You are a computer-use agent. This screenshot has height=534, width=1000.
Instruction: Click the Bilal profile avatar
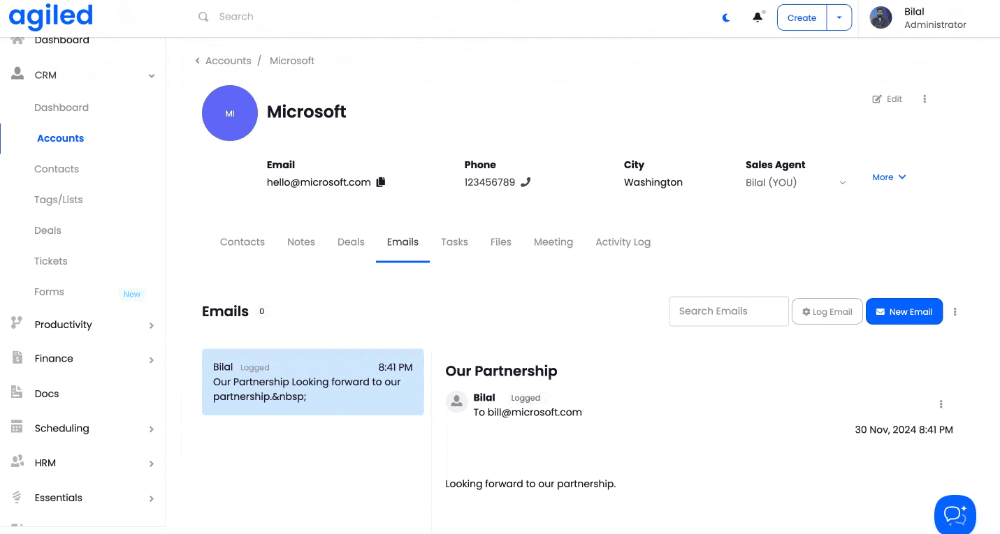[x=881, y=17]
